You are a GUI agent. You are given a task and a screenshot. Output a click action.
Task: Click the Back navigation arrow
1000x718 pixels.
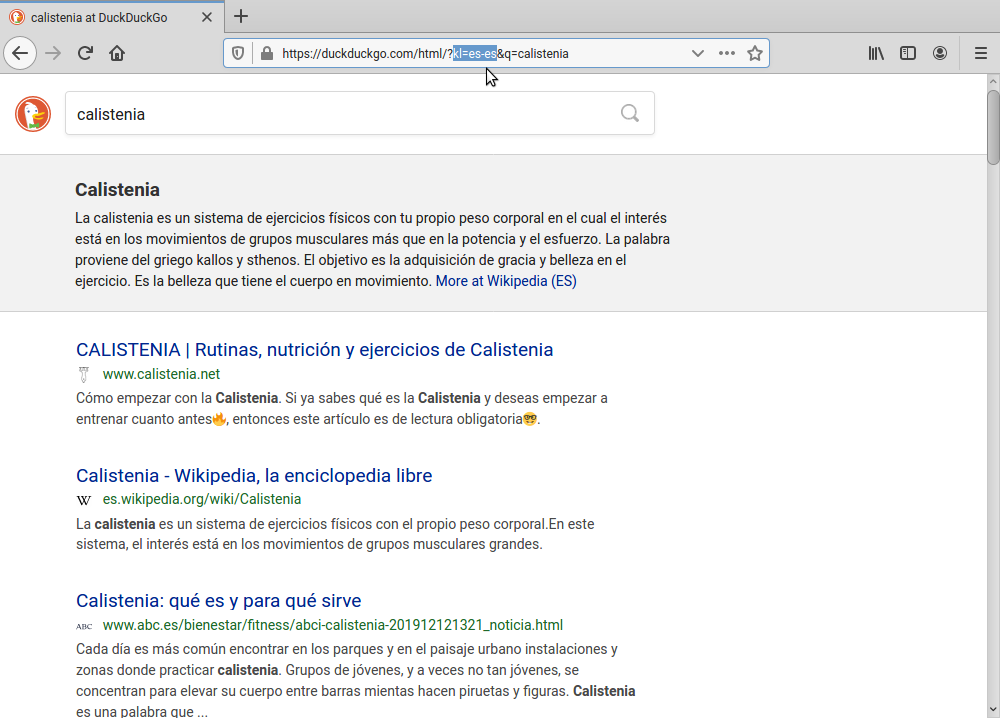tap(20, 53)
